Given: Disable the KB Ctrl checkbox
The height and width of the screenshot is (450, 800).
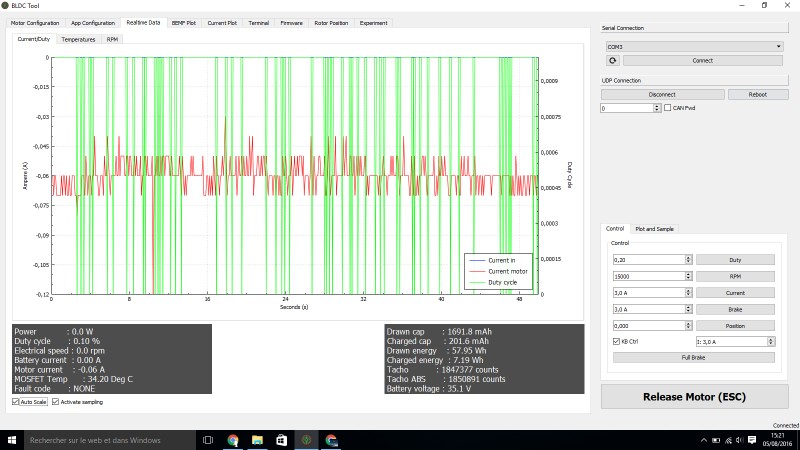Looking at the screenshot, I should (615, 341).
